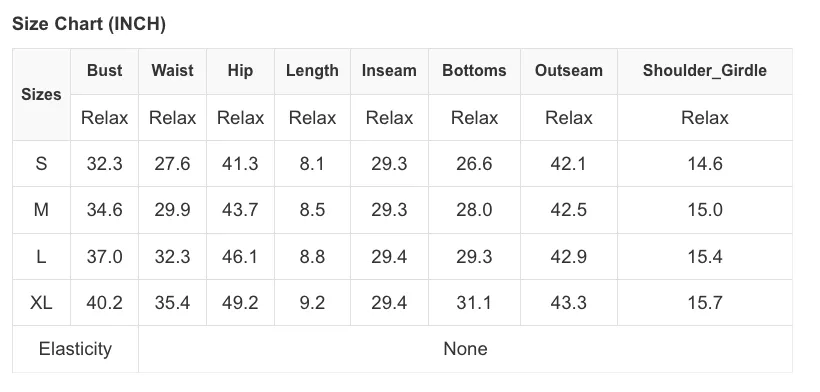Image resolution: width=820 pixels, height=392 pixels.
Task: Click the 28.0 bottoms value for M
Action: click(474, 210)
